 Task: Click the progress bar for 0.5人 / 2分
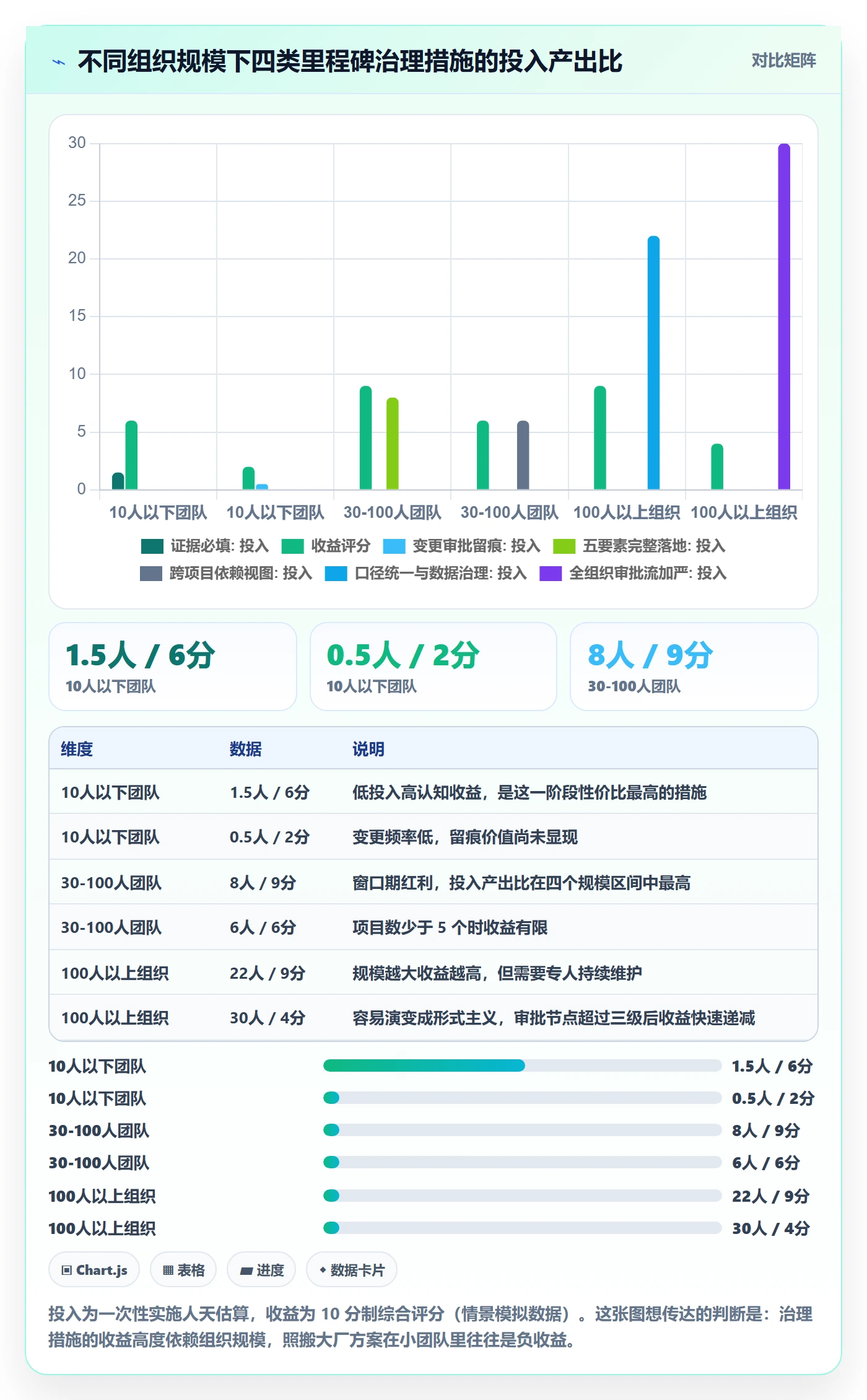coord(523,1098)
